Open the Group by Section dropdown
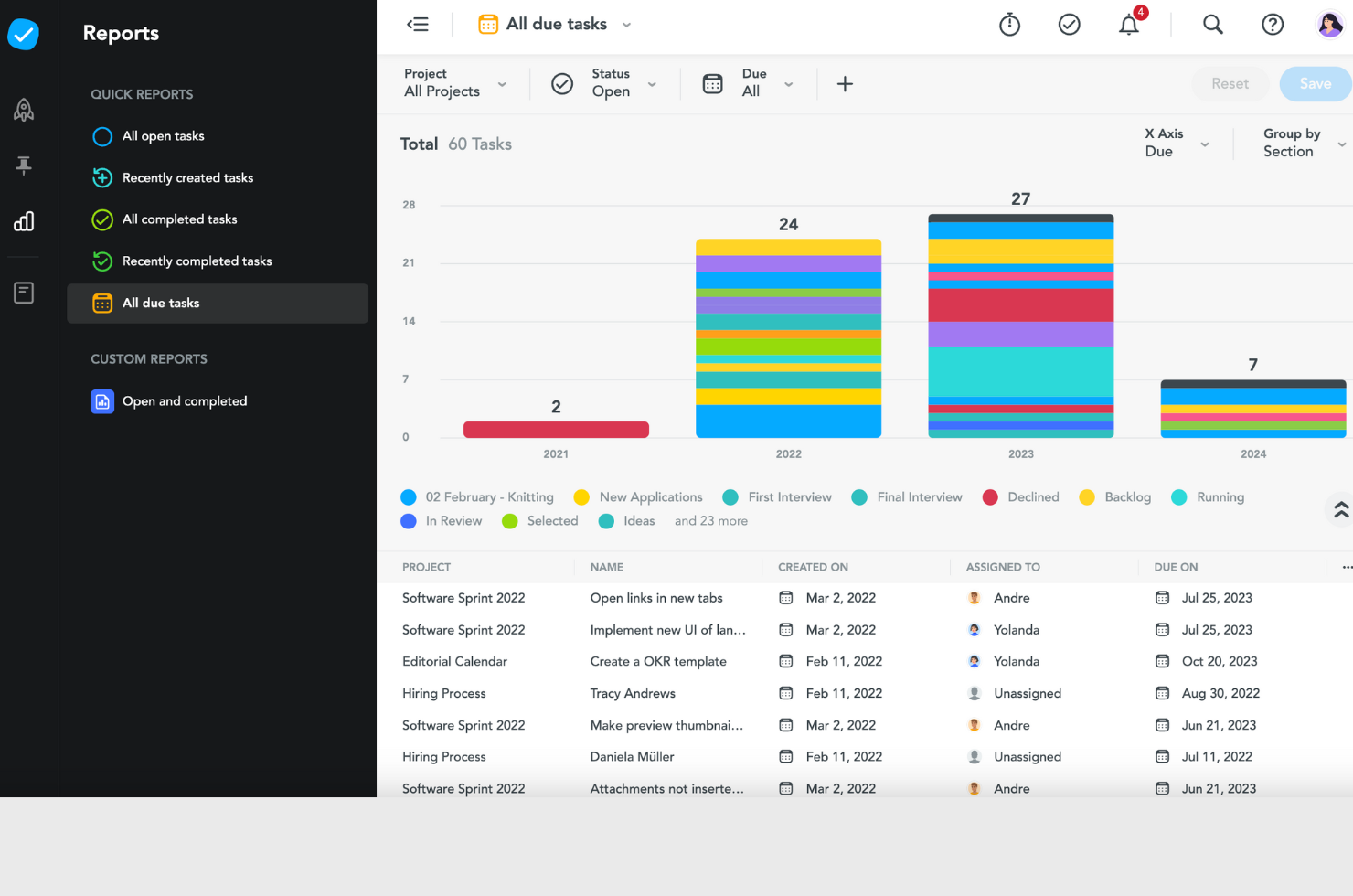Screen dimensions: 1353x896 coord(1305,143)
